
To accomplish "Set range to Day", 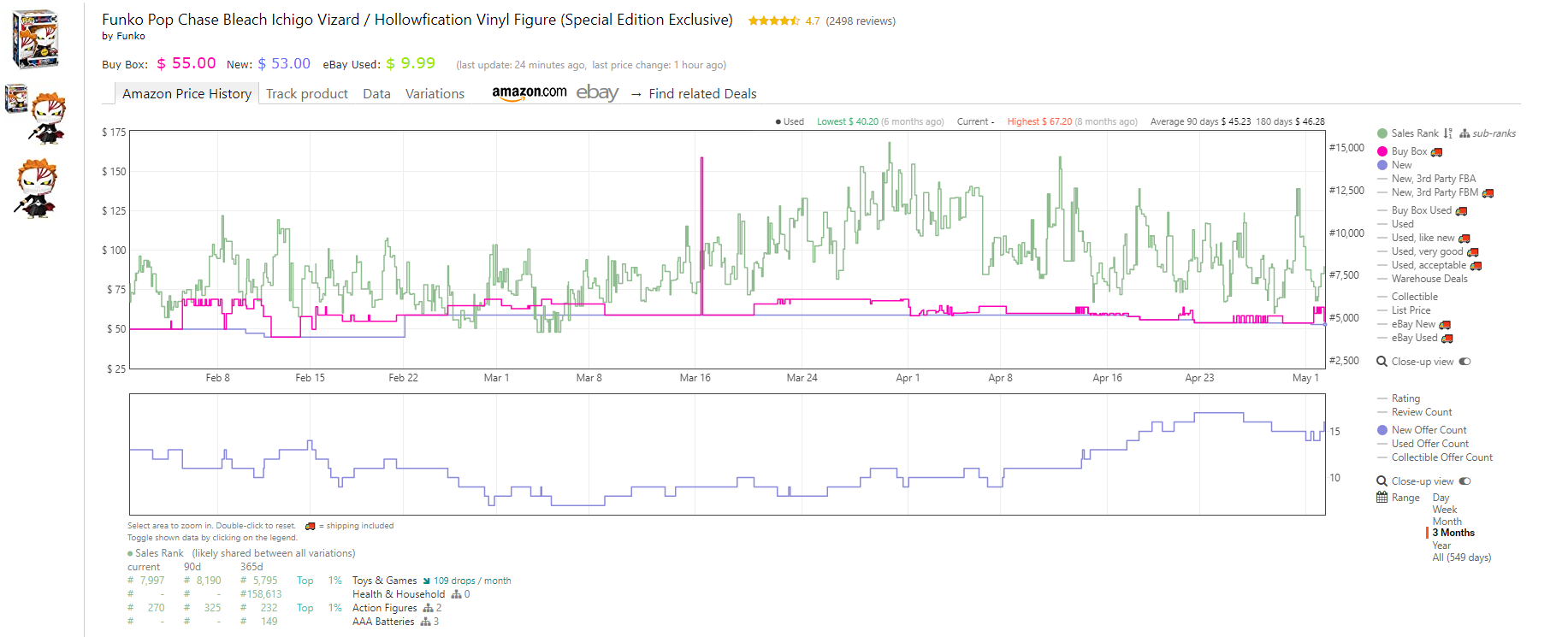I will [x=1441, y=498].
